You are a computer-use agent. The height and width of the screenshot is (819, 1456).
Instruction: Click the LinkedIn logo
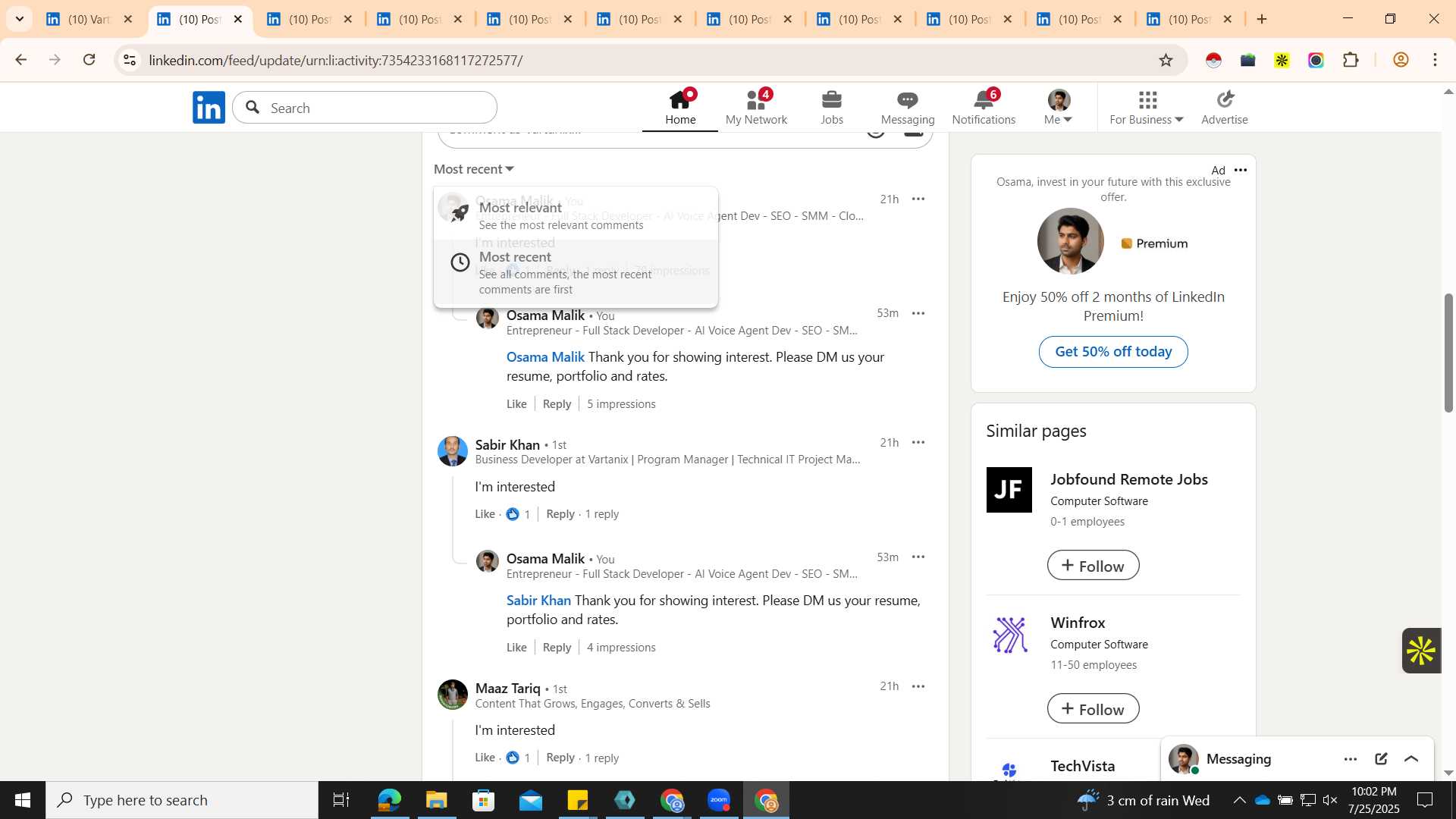209,108
